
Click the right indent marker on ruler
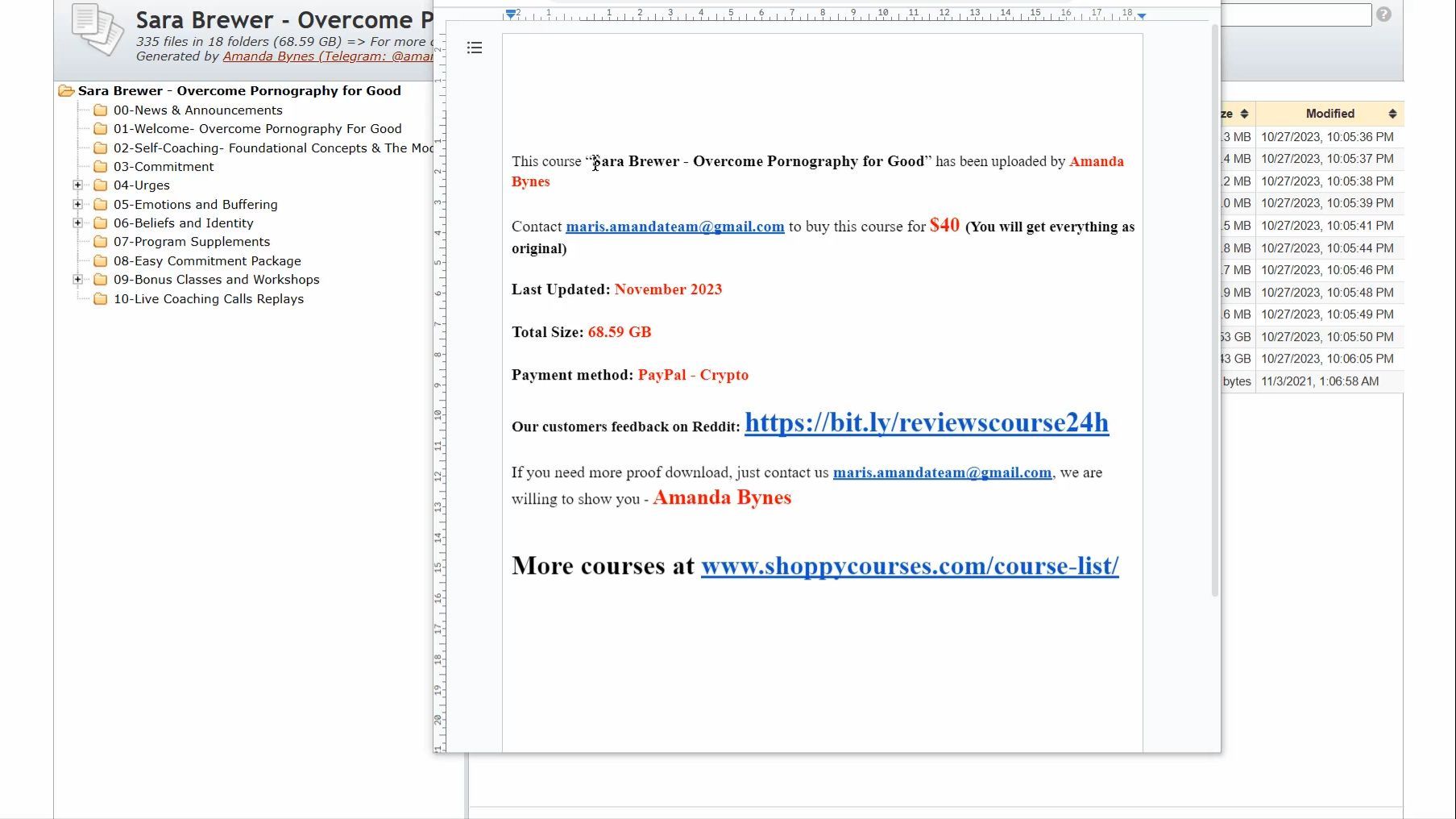[x=1142, y=15]
